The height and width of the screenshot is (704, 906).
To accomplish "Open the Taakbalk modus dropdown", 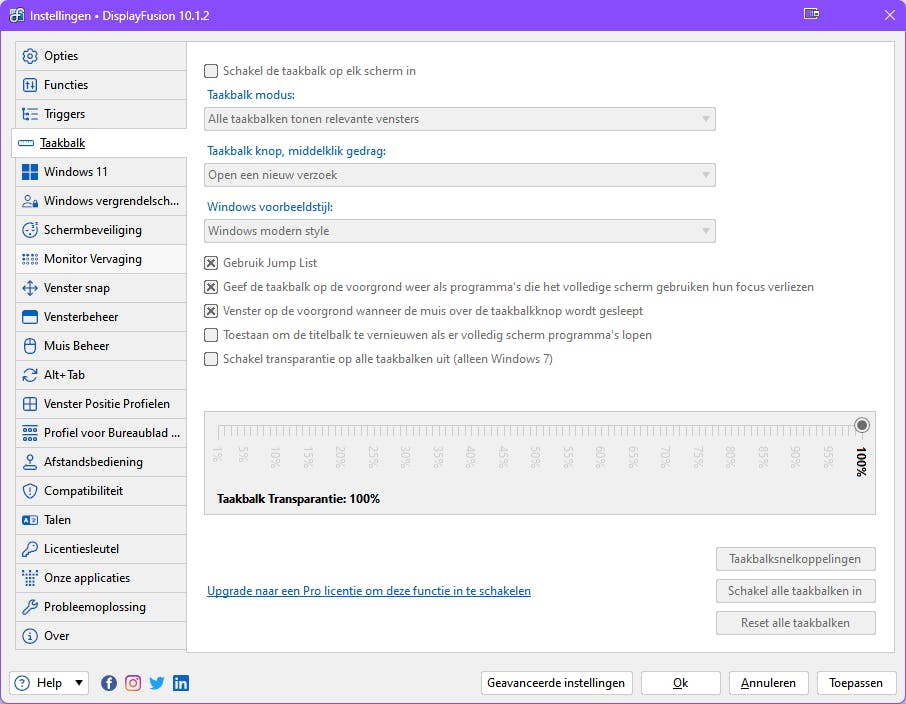I will (x=460, y=119).
